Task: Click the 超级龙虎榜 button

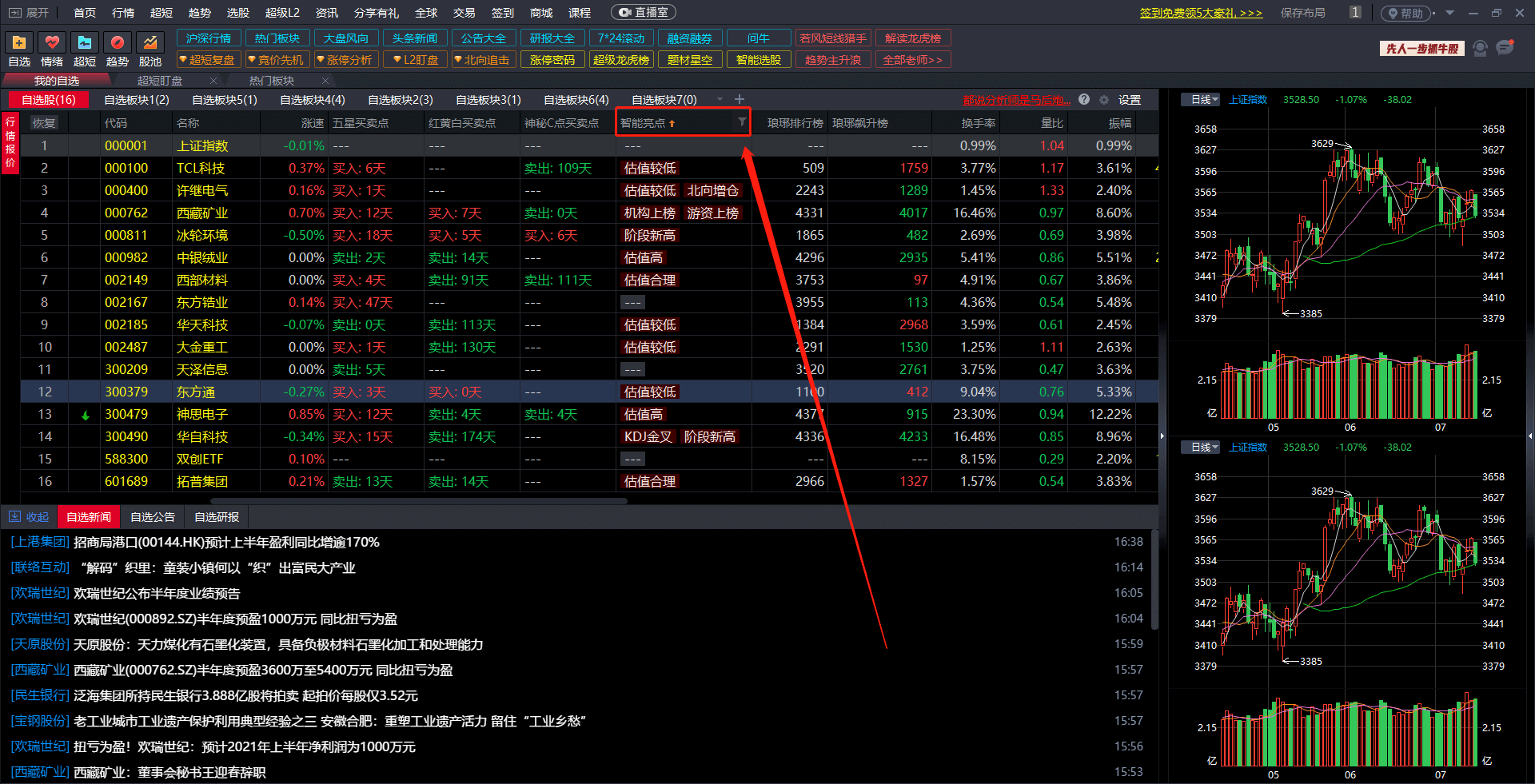Action: click(620, 60)
